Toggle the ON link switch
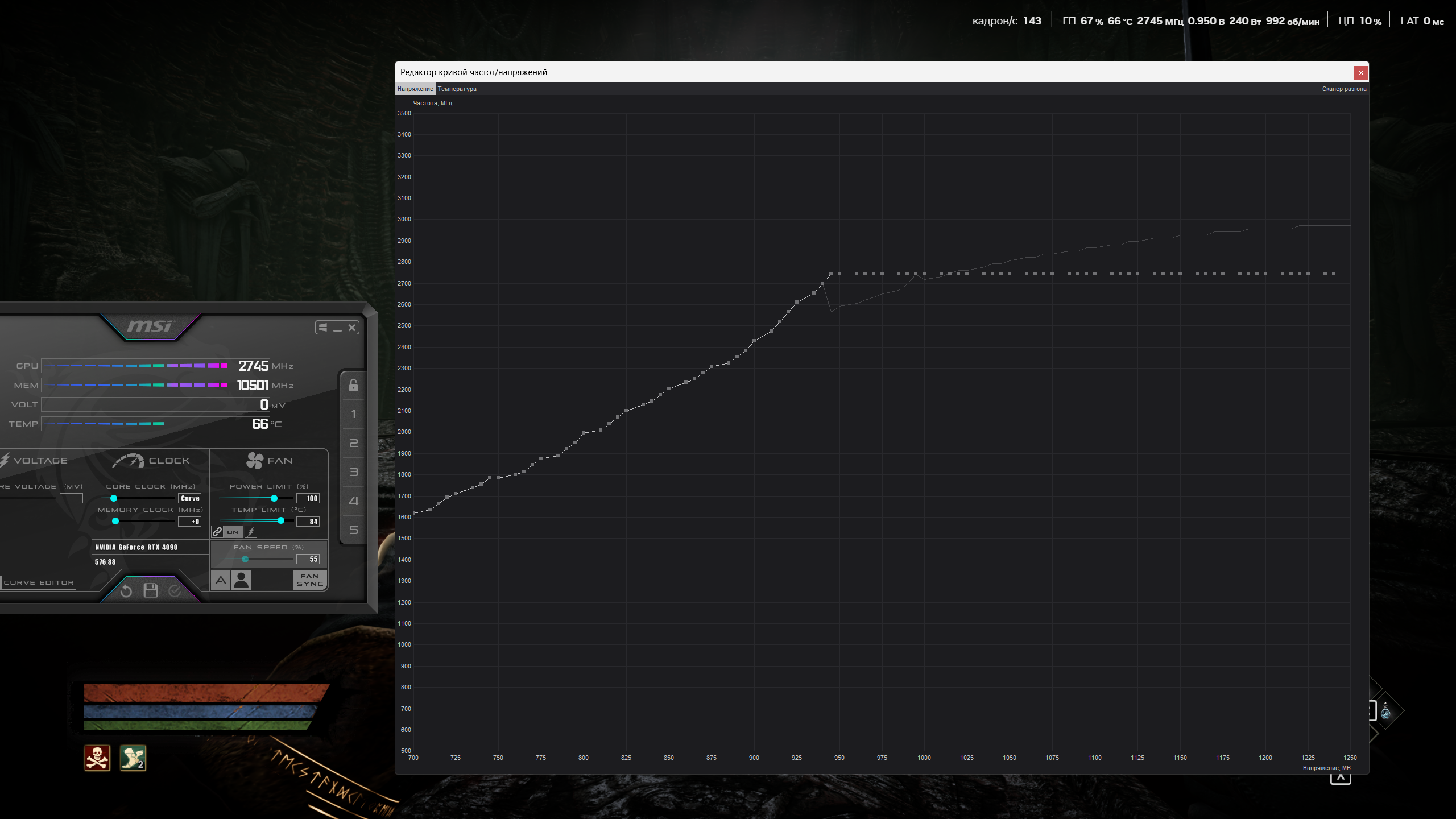 (x=233, y=532)
